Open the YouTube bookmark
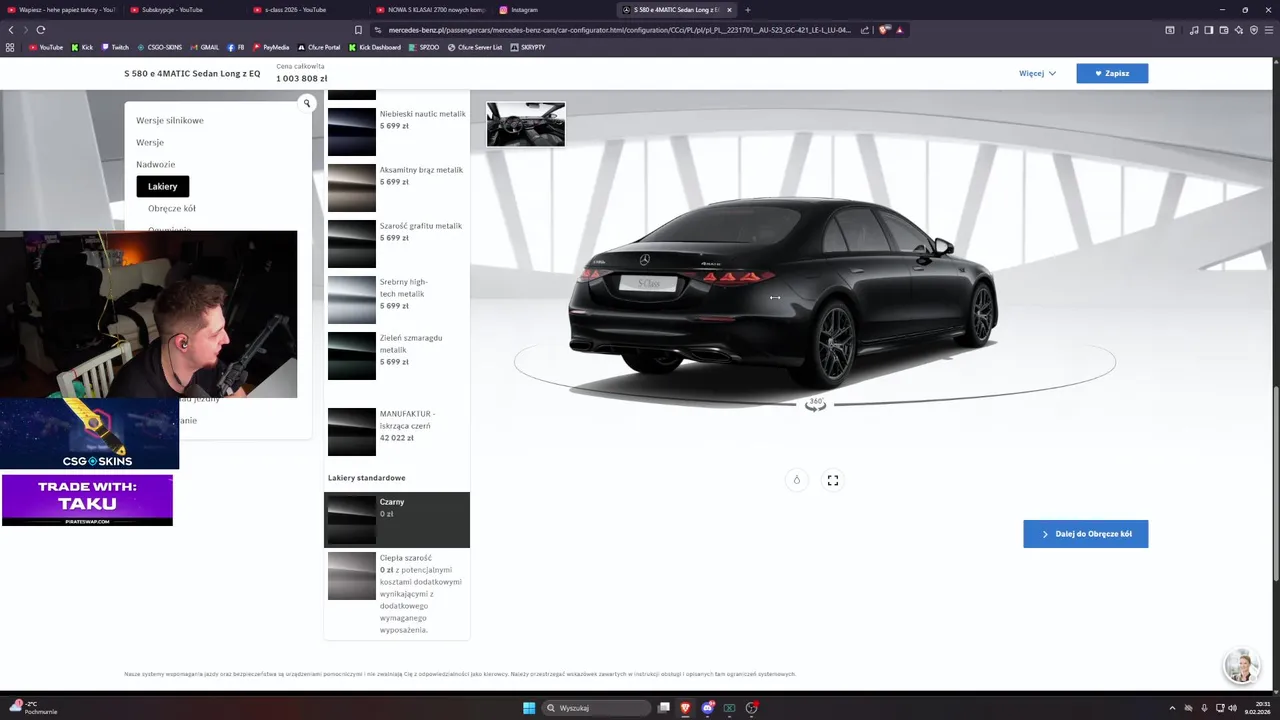The width and height of the screenshot is (1280, 720). 46,47
